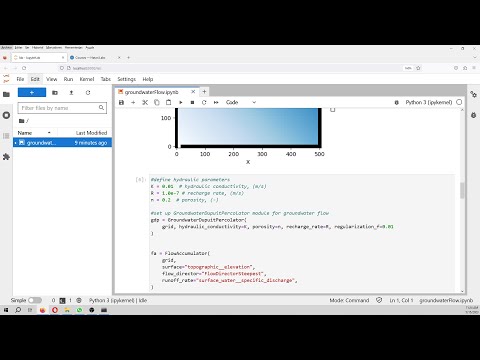This screenshot has height=360, width=480.
Task: Click the trusted notebook shield icon
Action: coord(379,300)
